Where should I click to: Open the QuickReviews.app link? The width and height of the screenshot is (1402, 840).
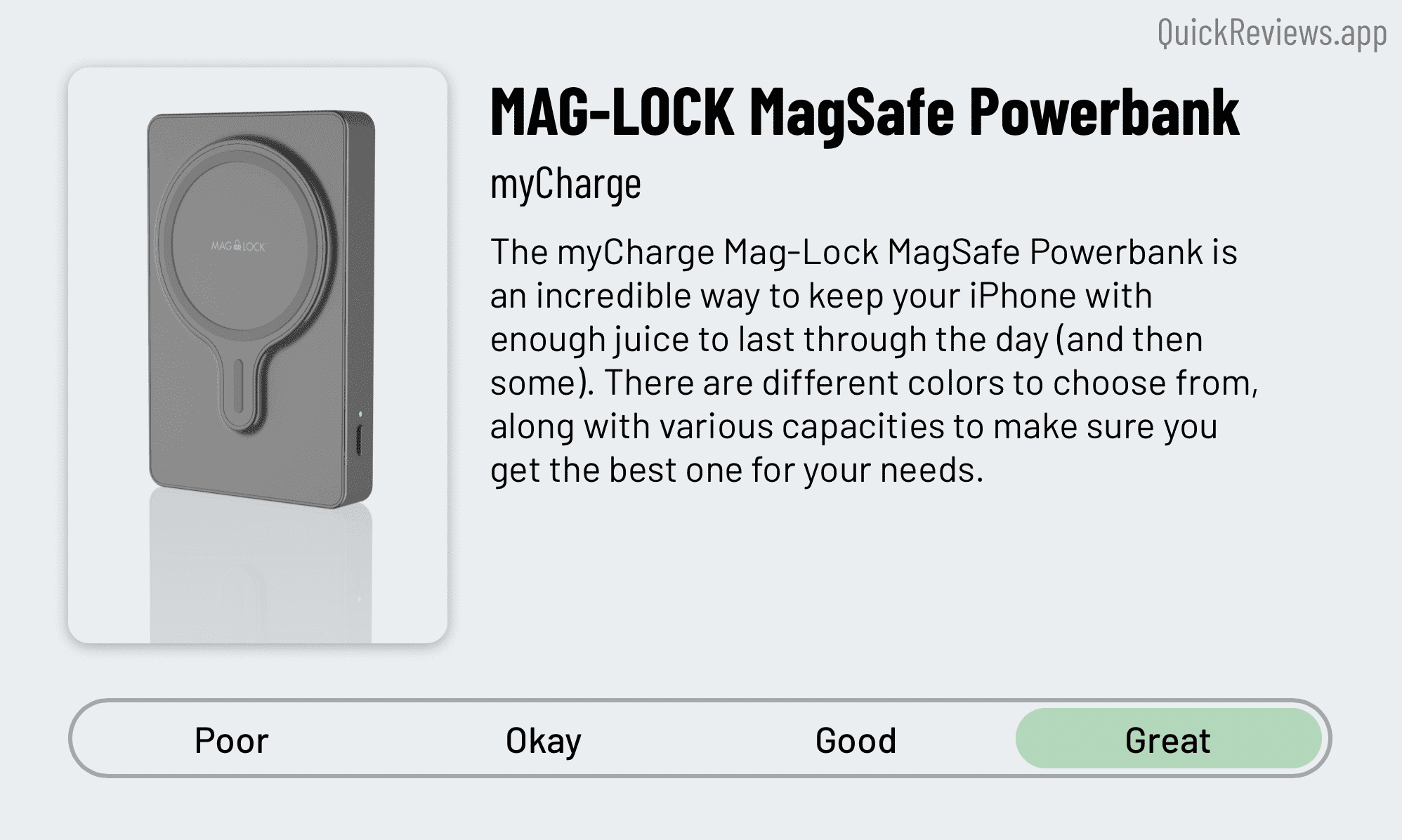(1272, 33)
